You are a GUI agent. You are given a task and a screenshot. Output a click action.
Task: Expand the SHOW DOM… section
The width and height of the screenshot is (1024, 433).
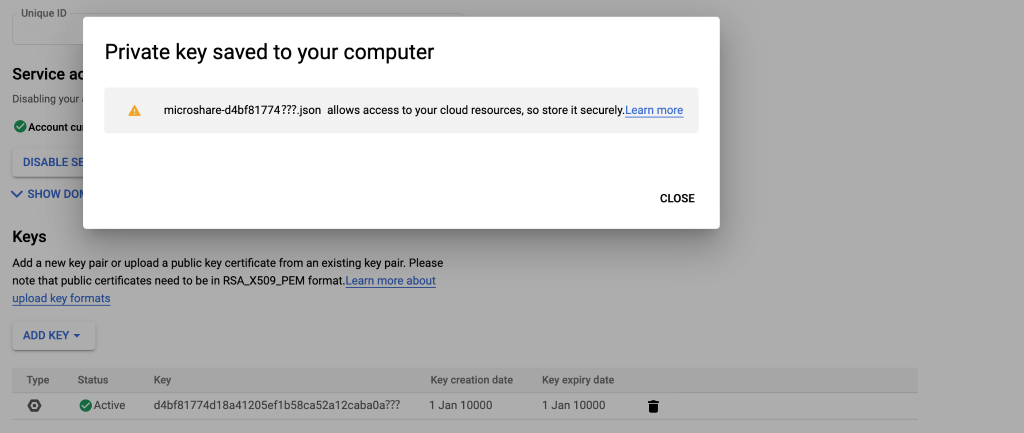click(x=46, y=194)
